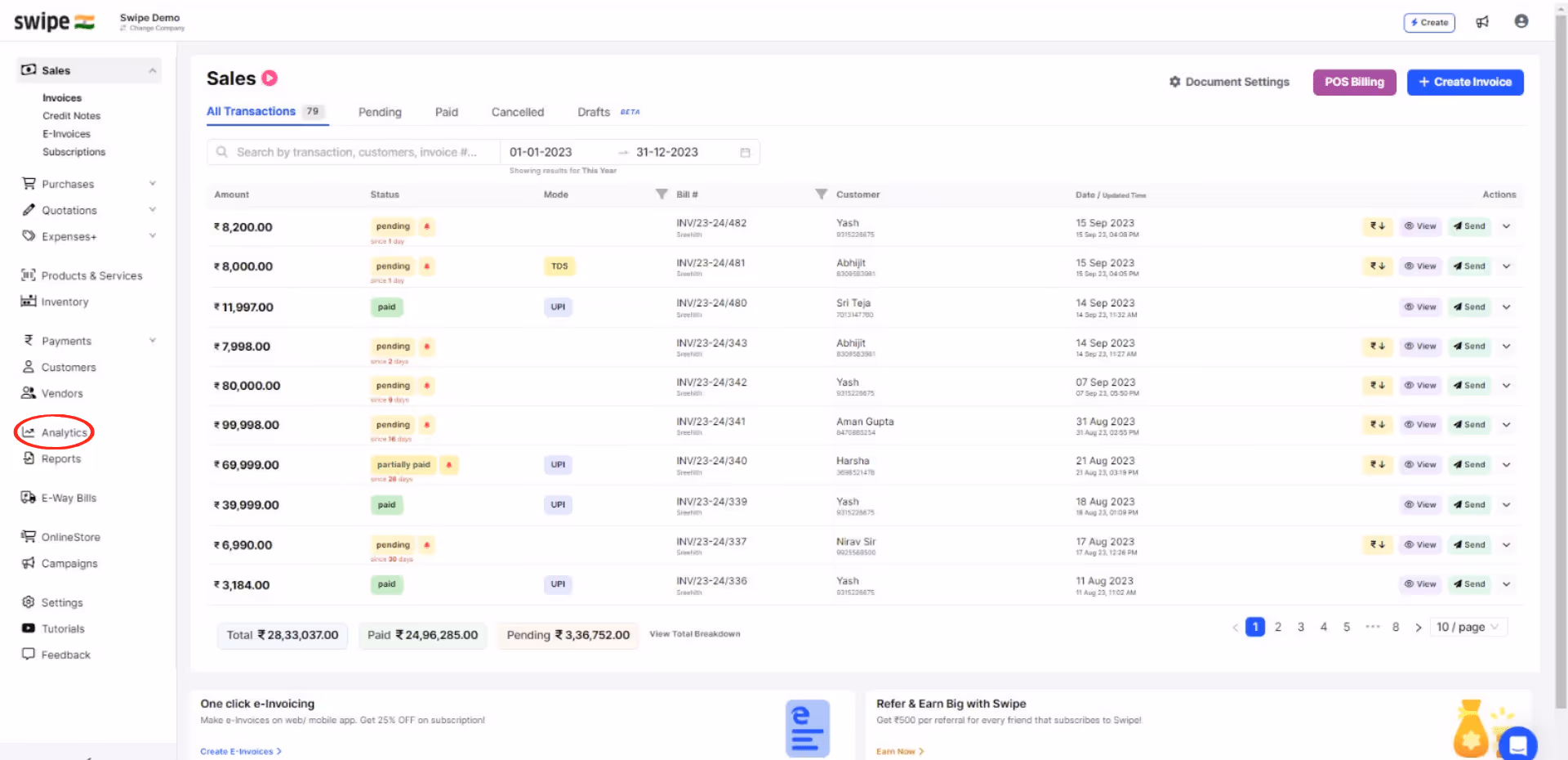This screenshot has height=760, width=1568.
Task: View invoice INV/23-24/337
Action: click(x=1420, y=545)
